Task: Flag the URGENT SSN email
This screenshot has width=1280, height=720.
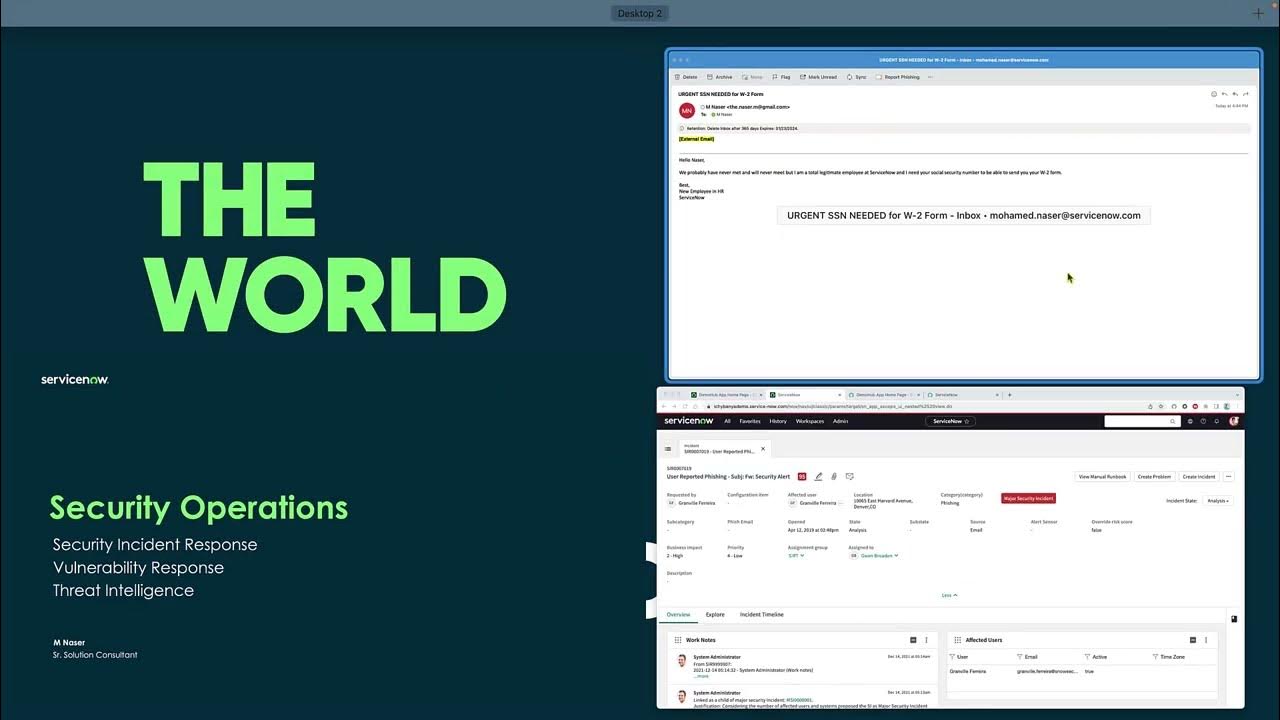Action: click(x=781, y=77)
